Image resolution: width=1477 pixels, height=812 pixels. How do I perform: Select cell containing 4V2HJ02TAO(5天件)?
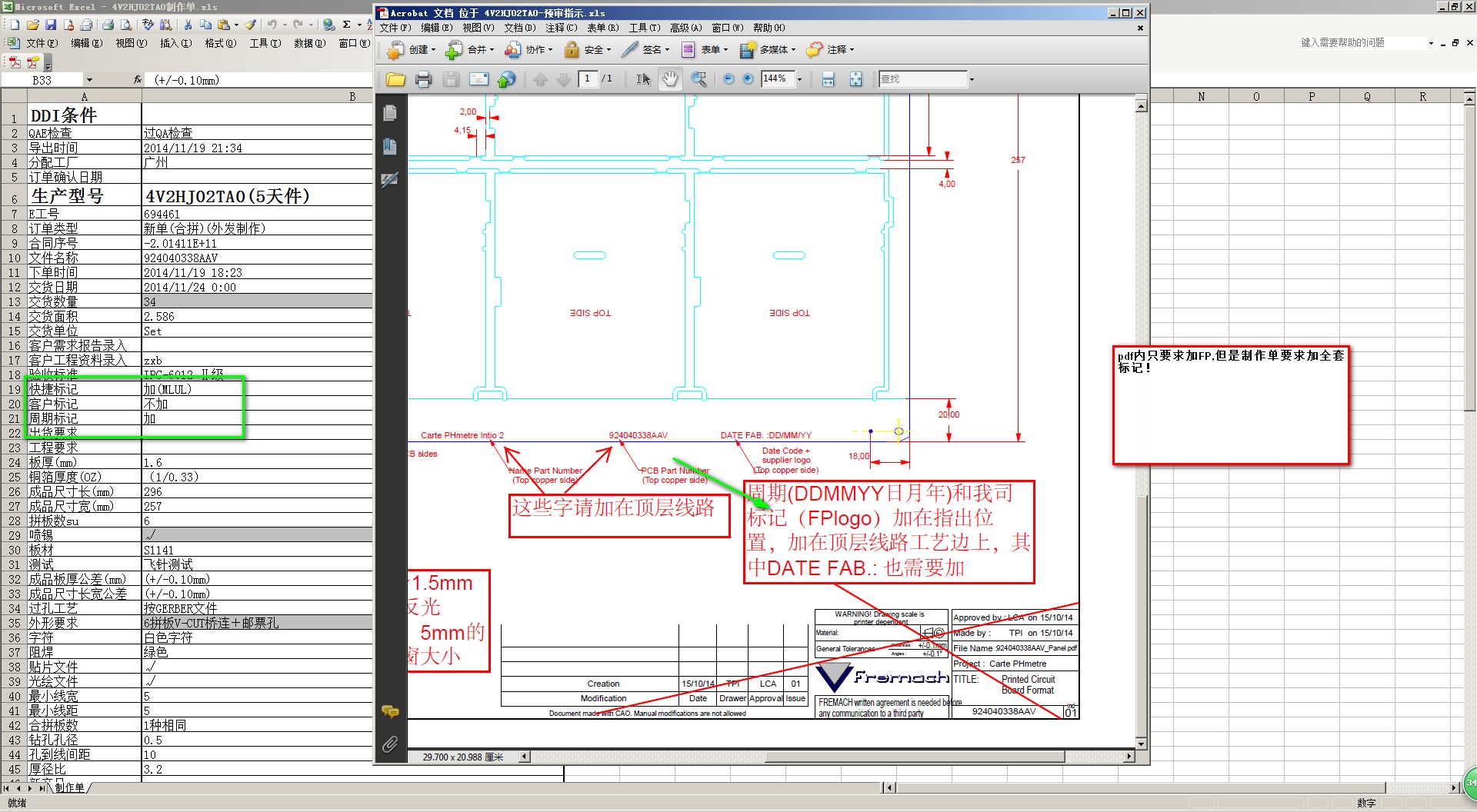[x=257, y=195]
